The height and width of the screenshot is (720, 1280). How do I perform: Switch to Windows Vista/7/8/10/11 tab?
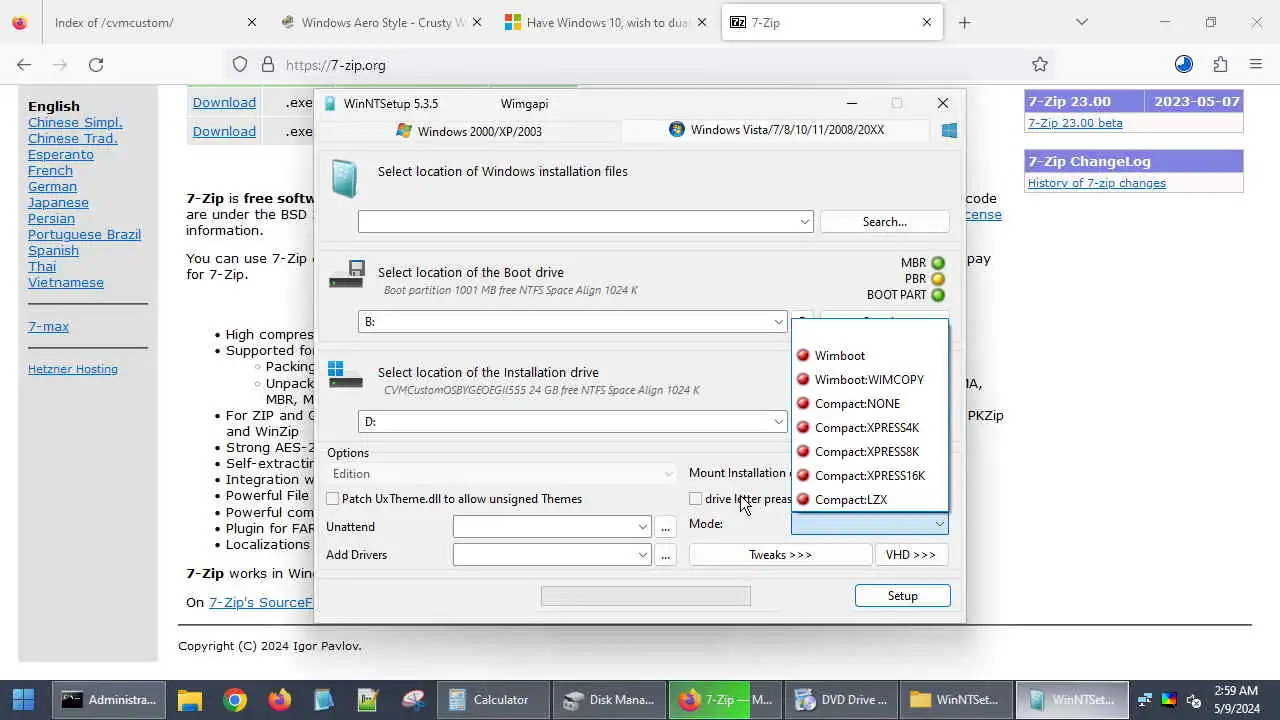pos(777,130)
